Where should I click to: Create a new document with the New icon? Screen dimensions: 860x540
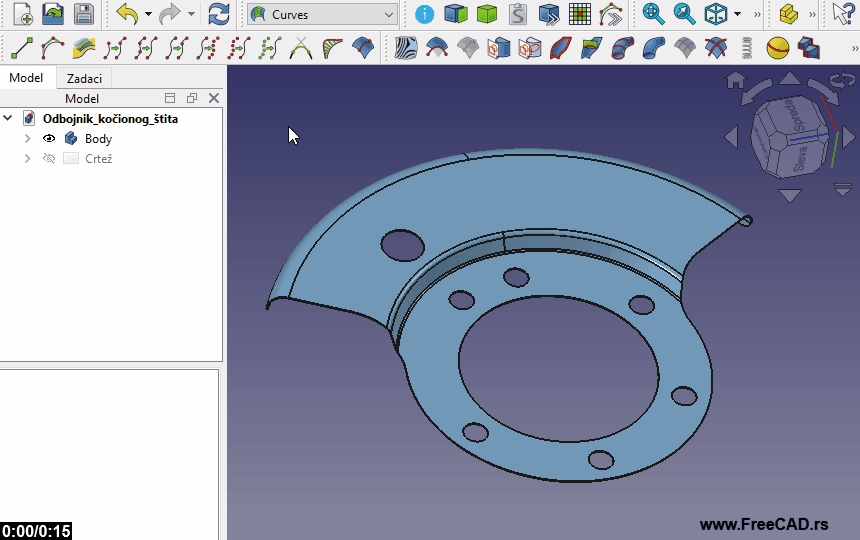pyautogui.click(x=22, y=14)
